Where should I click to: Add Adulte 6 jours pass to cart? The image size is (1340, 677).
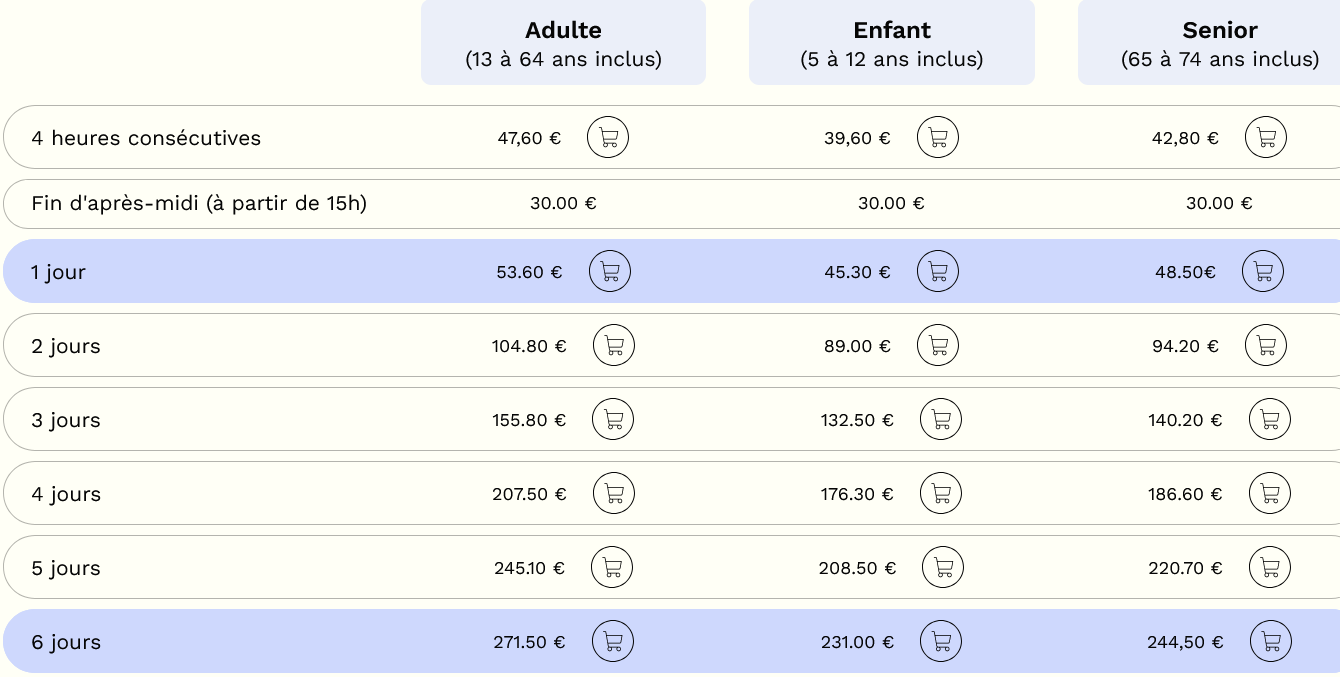pos(613,642)
